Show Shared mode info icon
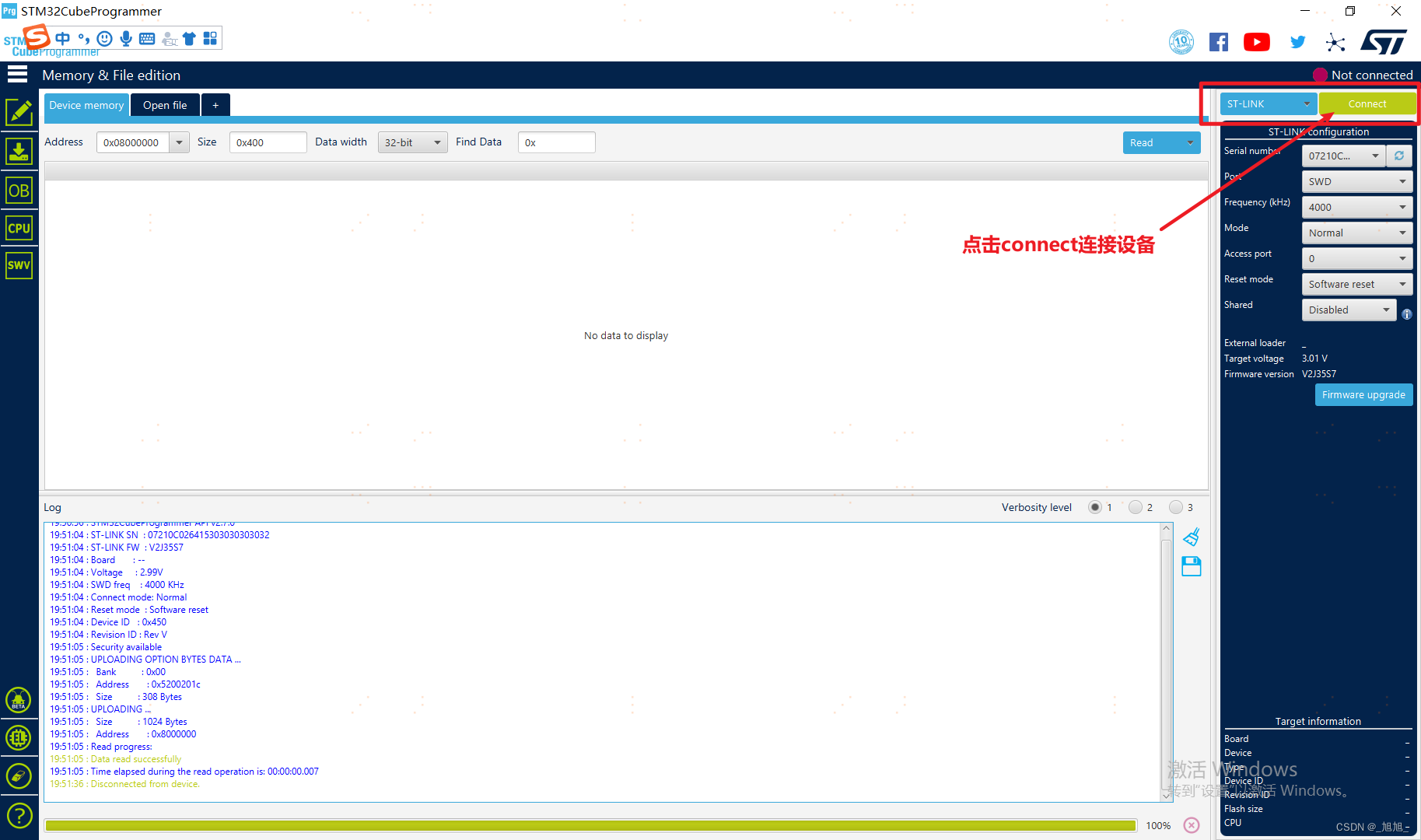The height and width of the screenshot is (840, 1421). coord(1407,314)
